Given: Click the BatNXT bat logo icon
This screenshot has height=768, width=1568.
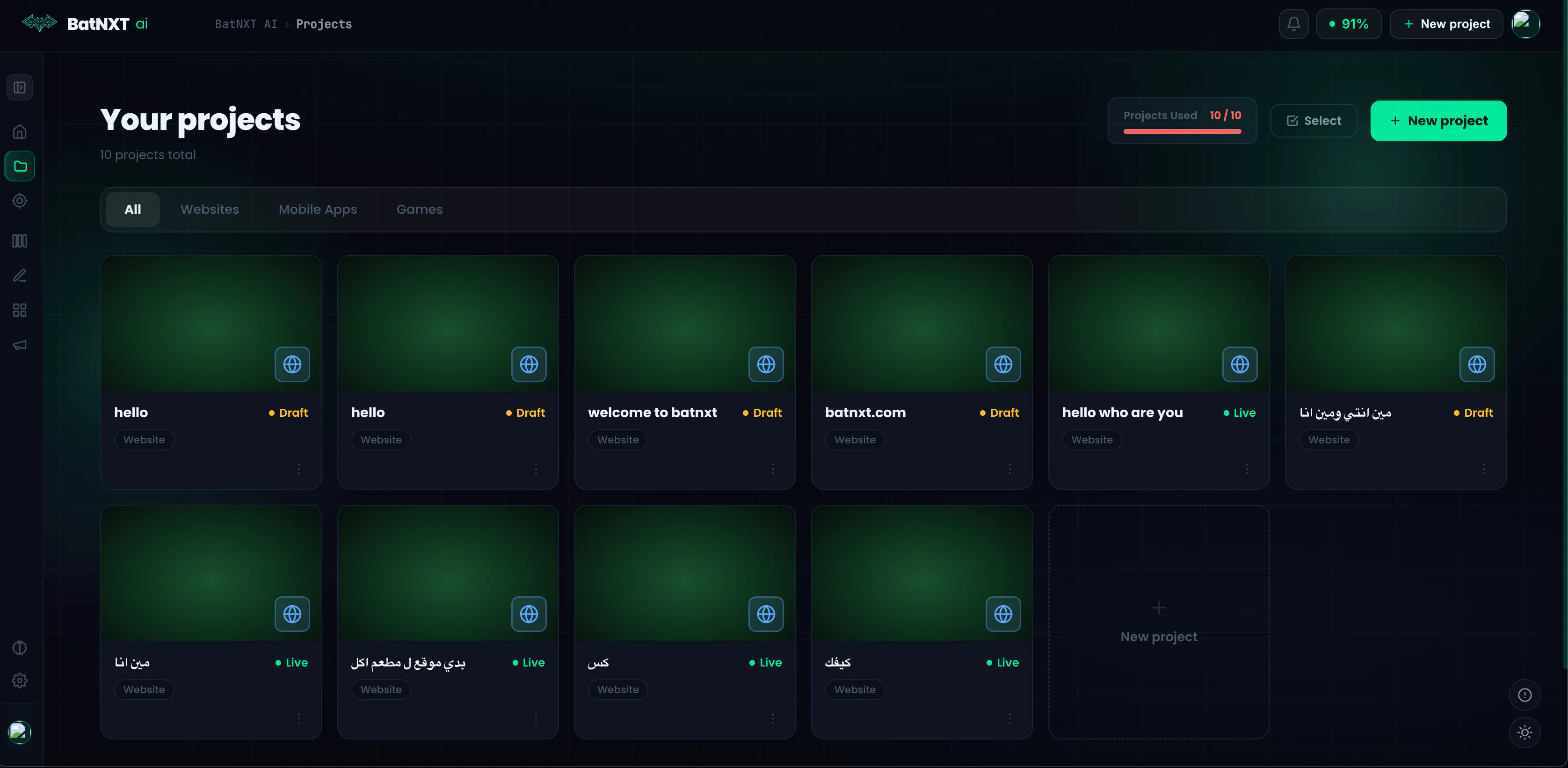Looking at the screenshot, I should pyautogui.click(x=40, y=23).
